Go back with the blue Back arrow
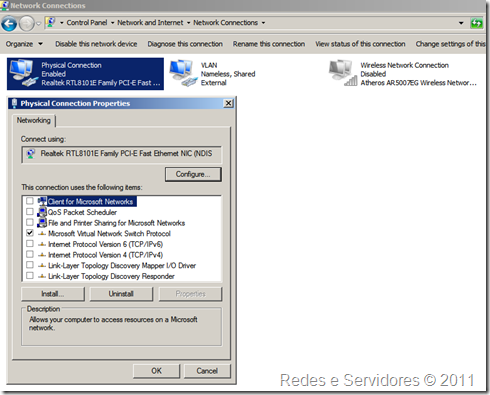 [x=9, y=24]
